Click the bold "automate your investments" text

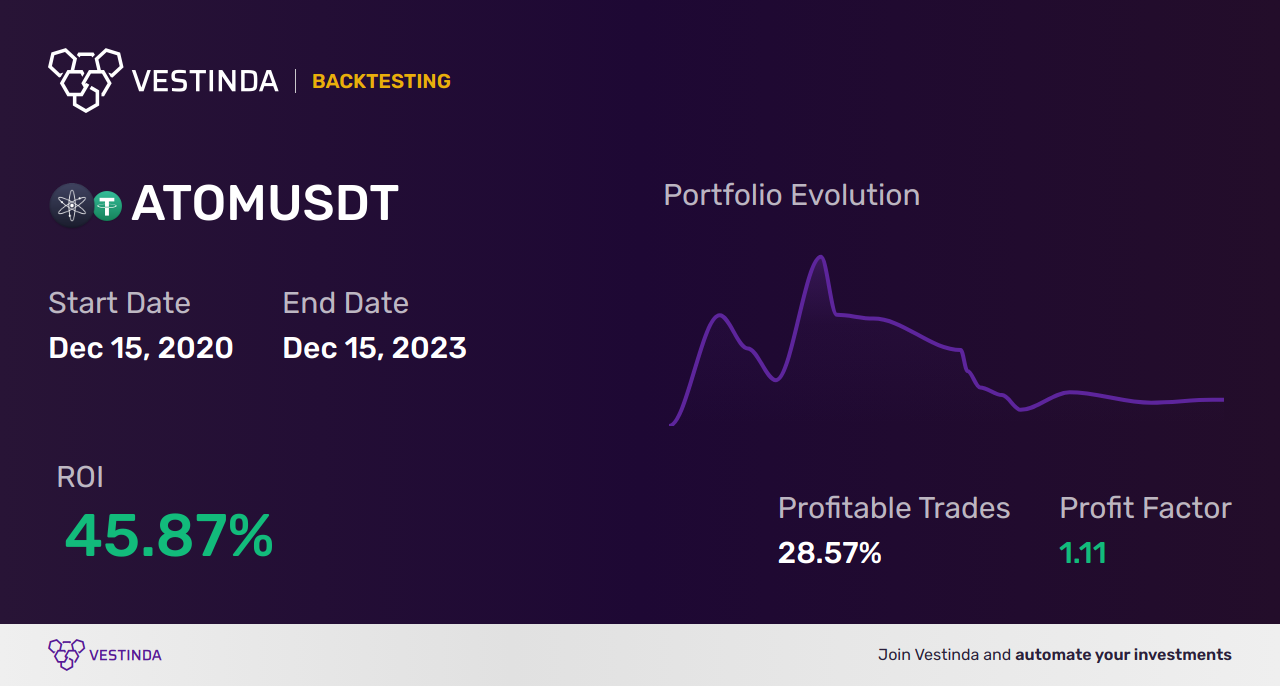point(1123,655)
